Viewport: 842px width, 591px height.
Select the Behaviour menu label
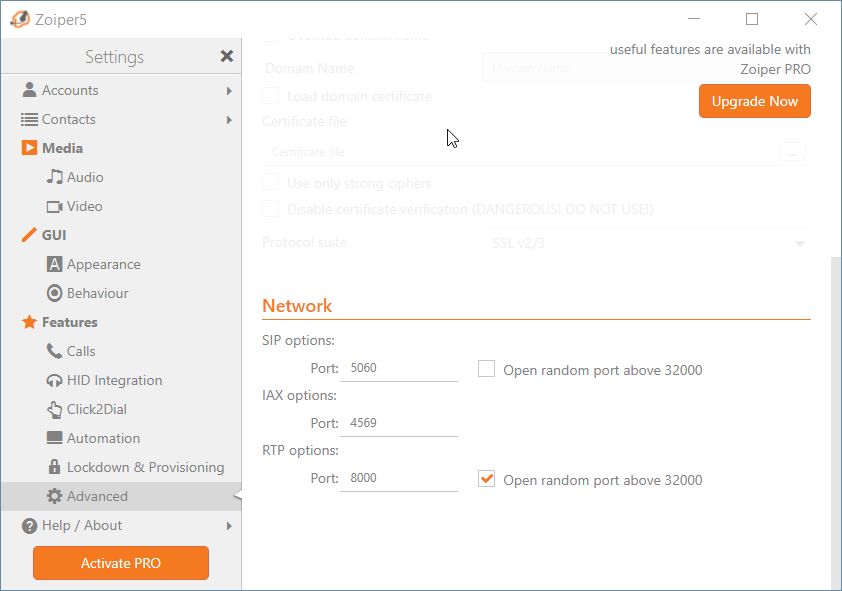[97, 293]
